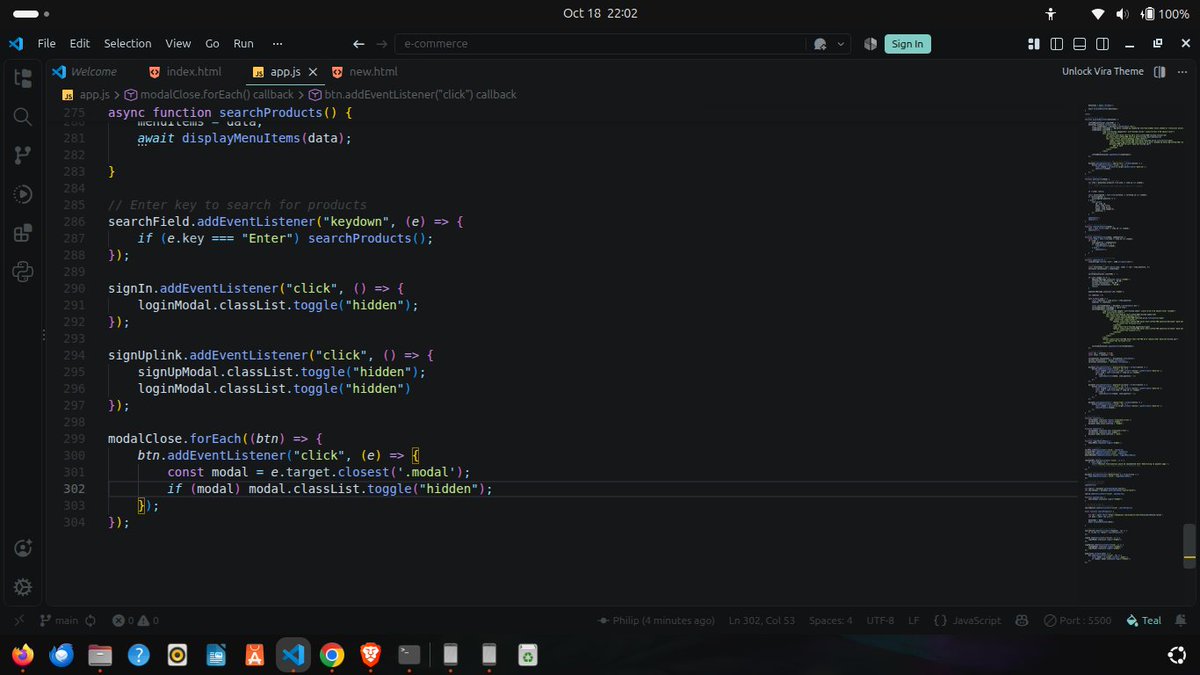This screenshot has width=1200, height=675.
Task: Open Terminal from the dock
Action: 409,655
